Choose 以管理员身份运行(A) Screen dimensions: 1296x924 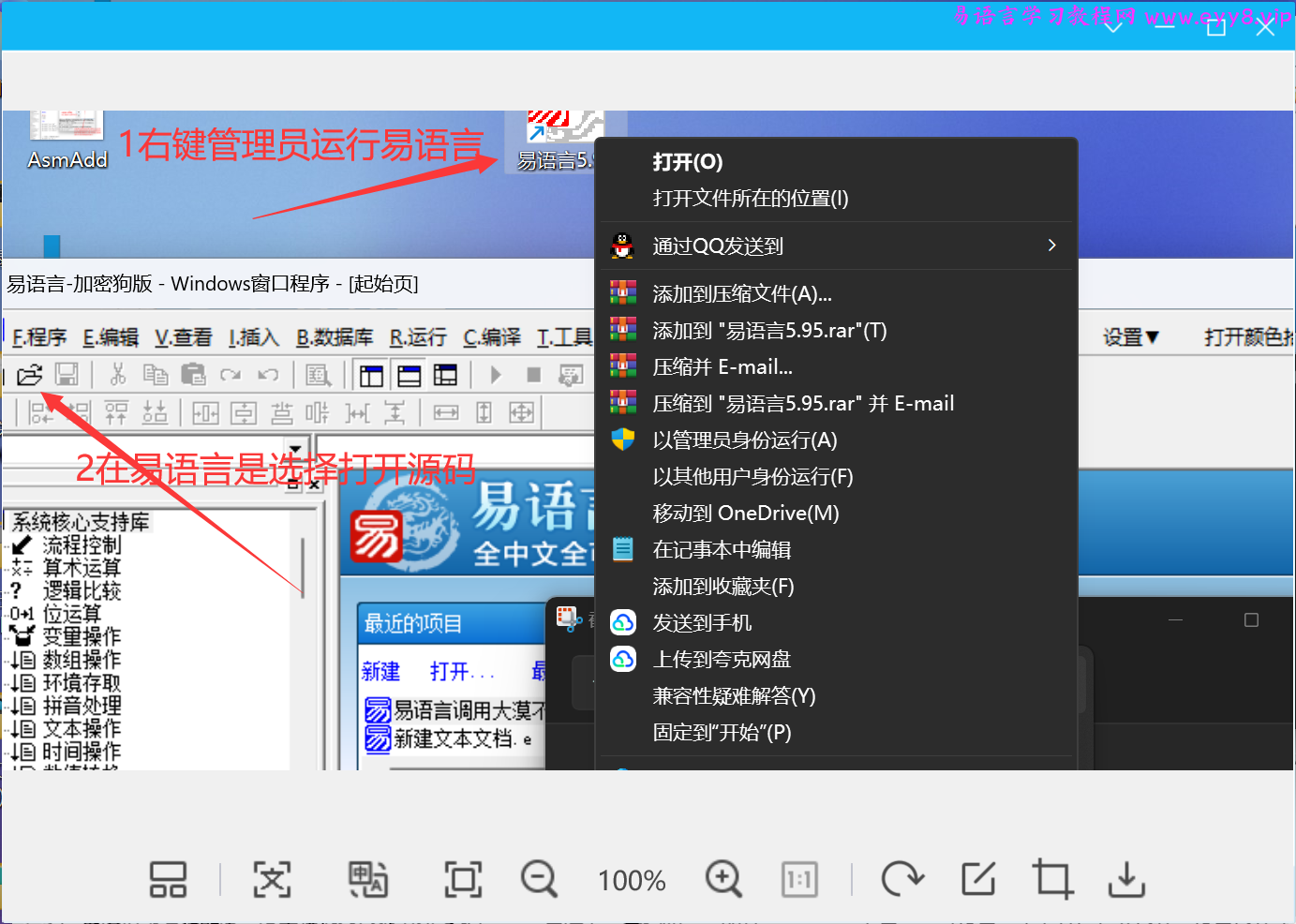click(x=836, y=440)
